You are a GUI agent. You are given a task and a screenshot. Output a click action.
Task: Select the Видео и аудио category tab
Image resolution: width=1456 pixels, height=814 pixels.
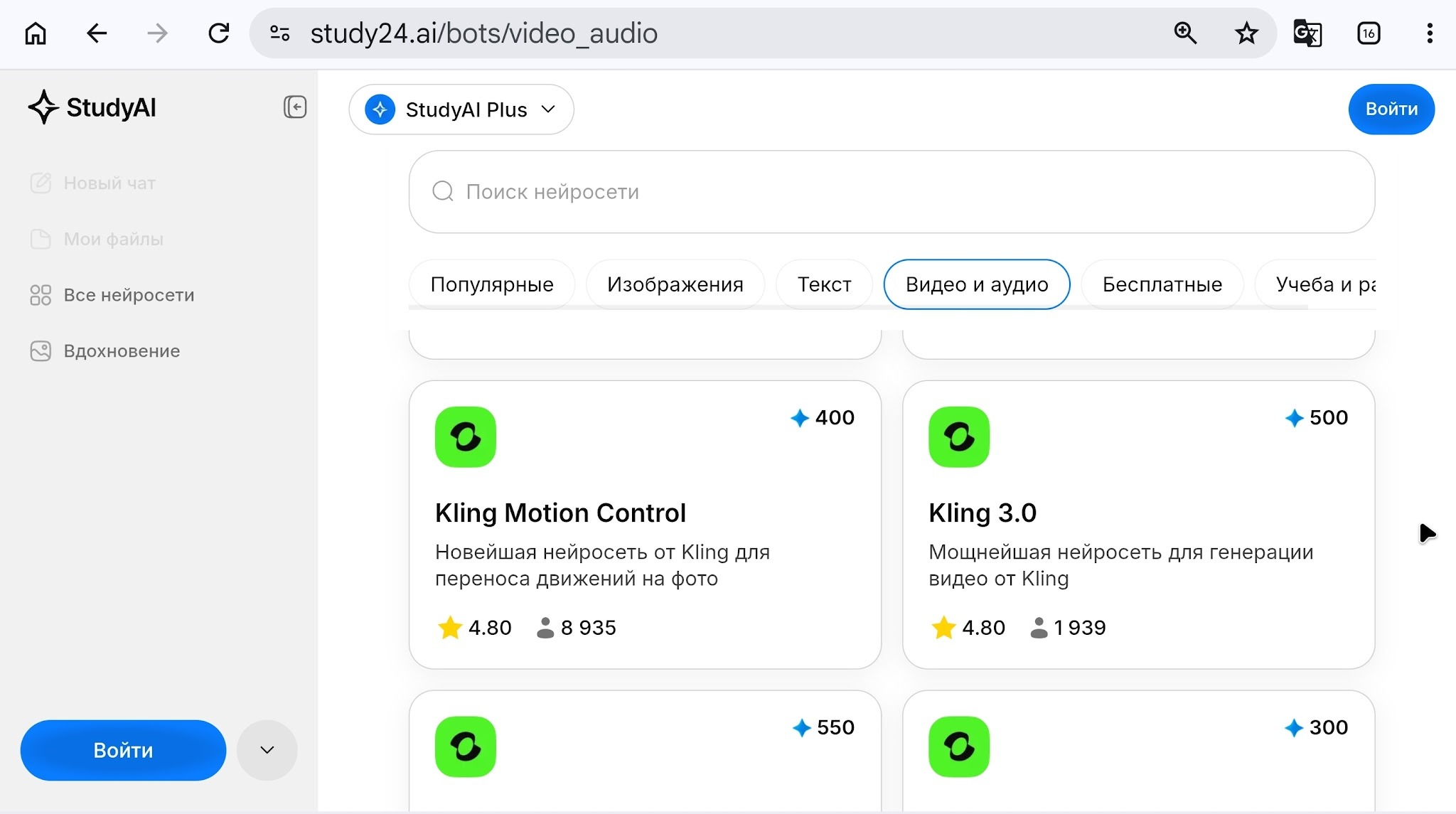point(977,284)
